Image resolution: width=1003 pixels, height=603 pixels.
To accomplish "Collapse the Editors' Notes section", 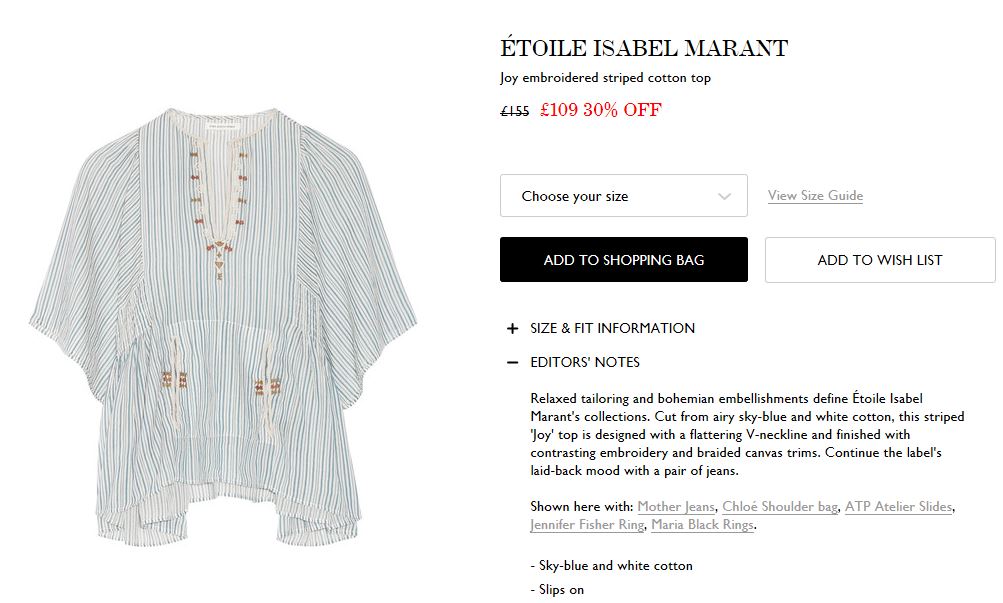I will pyautogui.click(x=585, y=362).
